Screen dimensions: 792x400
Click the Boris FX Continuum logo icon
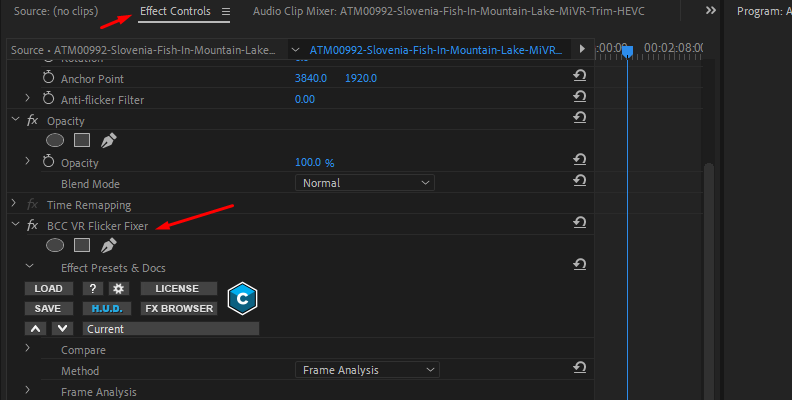(x=242, y=298)
